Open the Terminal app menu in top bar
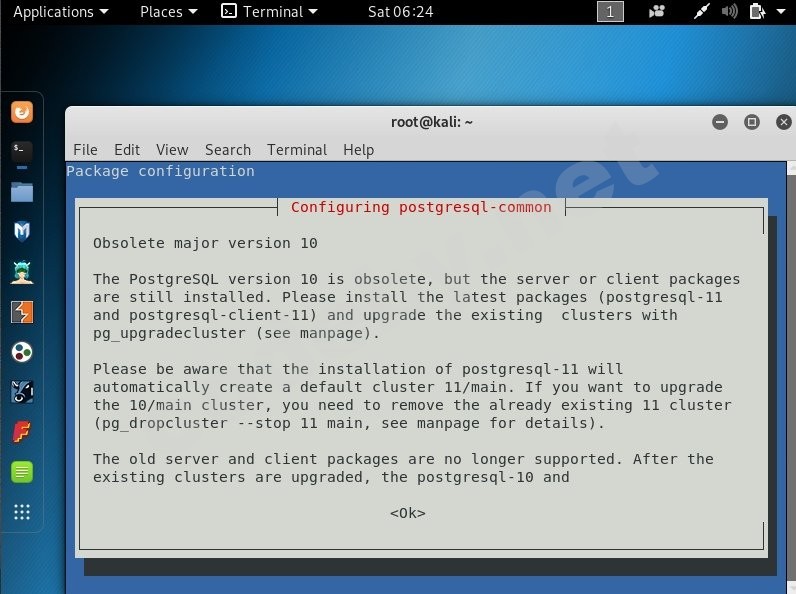796x594 pixels. coord(269,12)
